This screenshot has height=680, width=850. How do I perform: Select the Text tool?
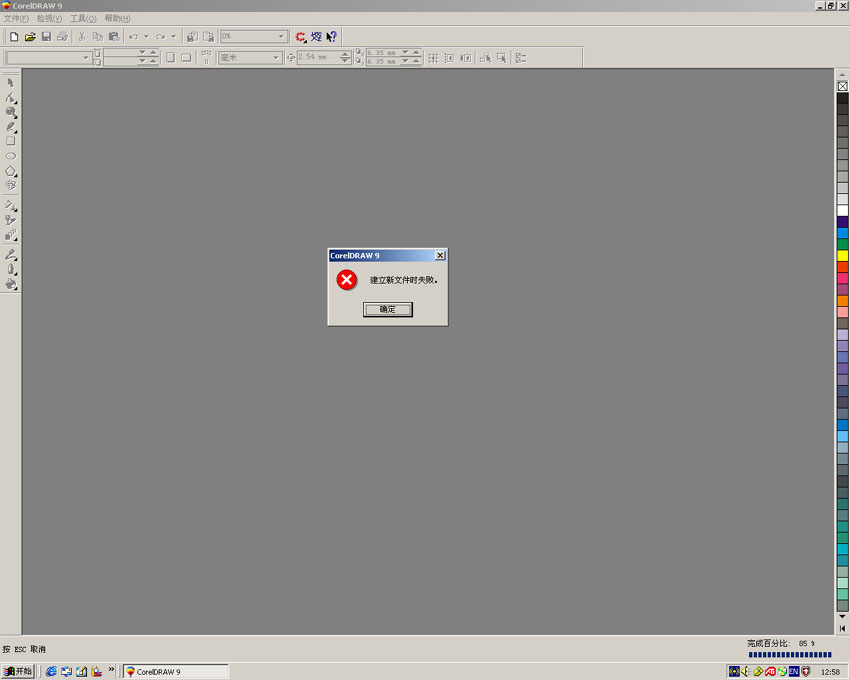pos(11,185)
